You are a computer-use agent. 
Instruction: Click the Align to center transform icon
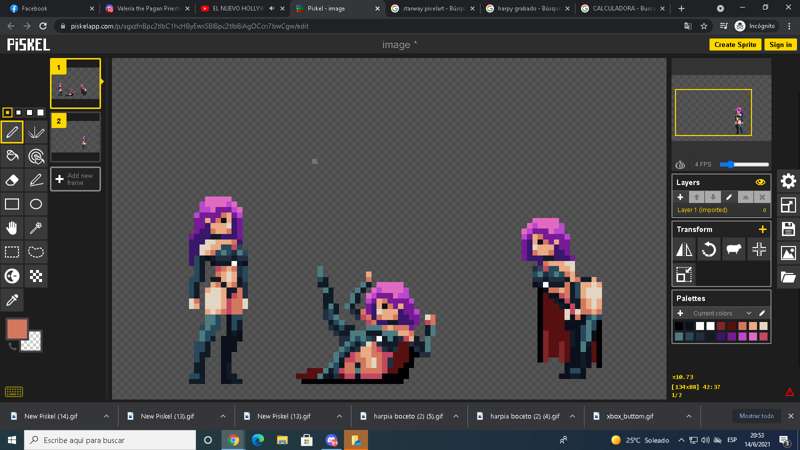point(759,249)
